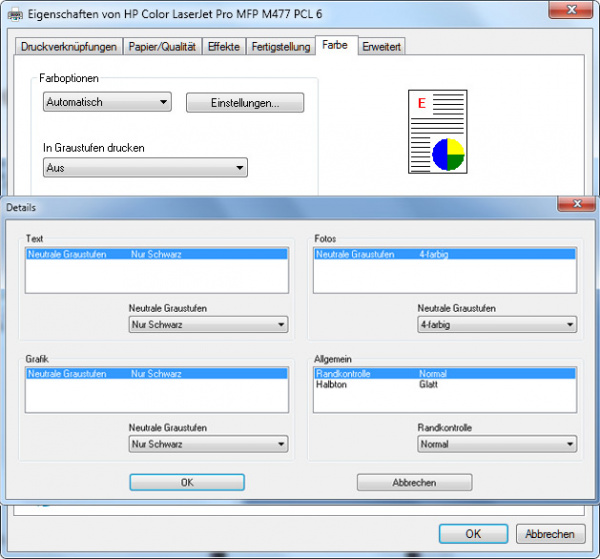Screen dimensions: 600x559
Task: Expand the In Graustufen drucken dropdown
Action: tap(145, 168)
